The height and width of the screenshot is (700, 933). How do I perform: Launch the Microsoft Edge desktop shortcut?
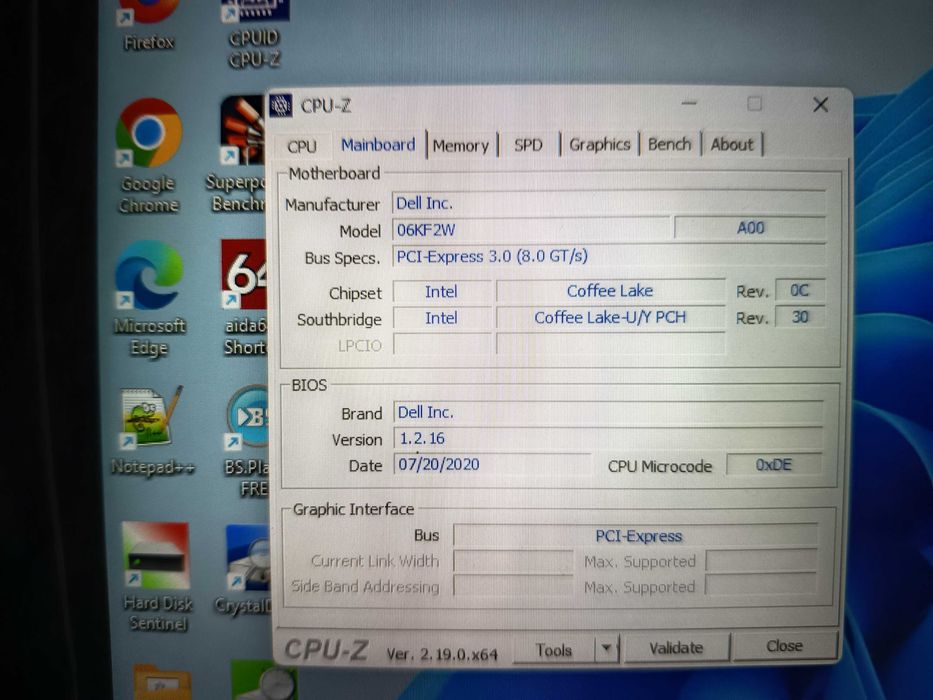pos(149,299)
